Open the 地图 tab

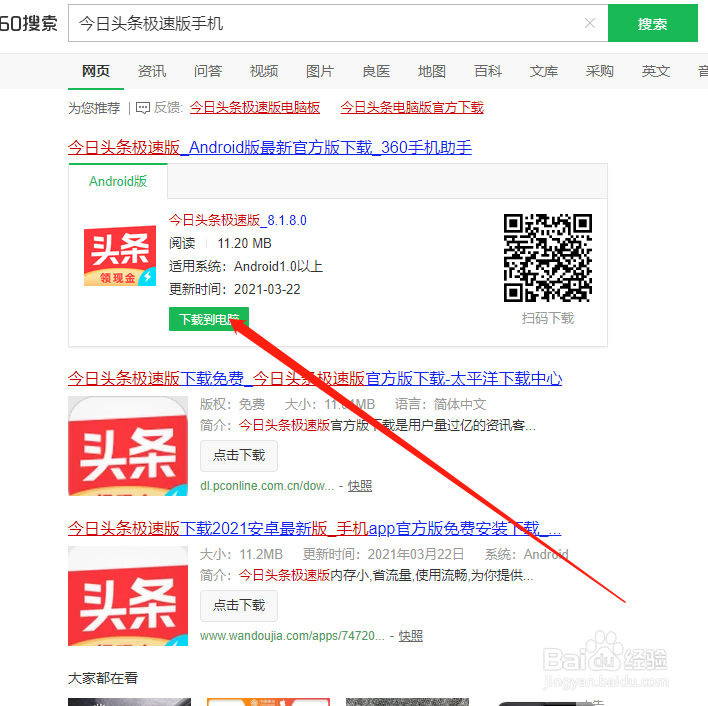(432, 71)
